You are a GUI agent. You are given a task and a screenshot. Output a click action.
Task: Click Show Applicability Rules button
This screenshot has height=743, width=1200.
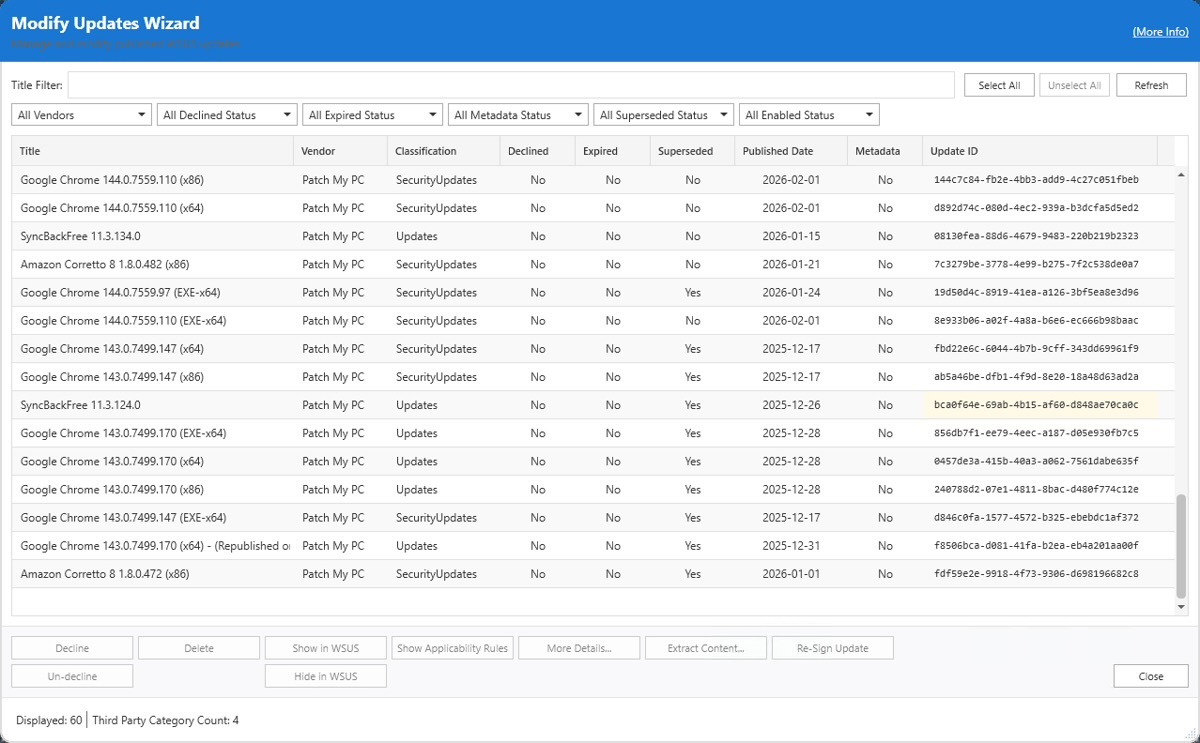[452, 648]
